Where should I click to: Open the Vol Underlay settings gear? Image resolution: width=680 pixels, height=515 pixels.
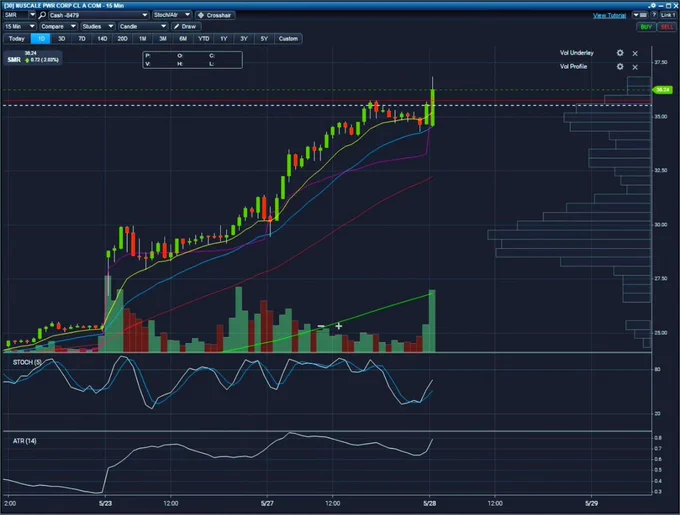point(620,53)
